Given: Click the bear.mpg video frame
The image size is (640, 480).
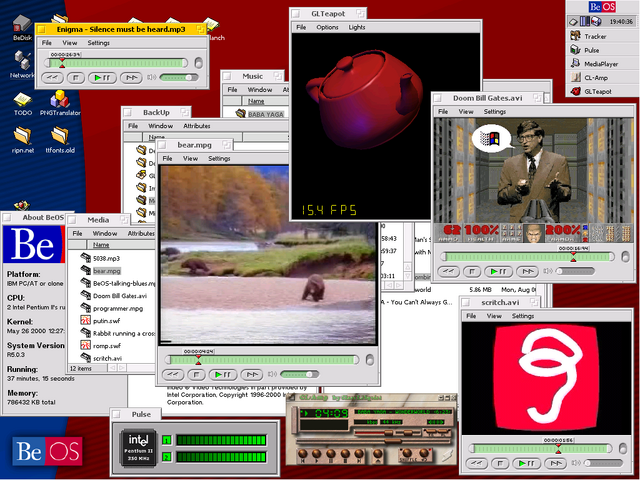Looking at the screenshot, I should [x=269, y=255].
